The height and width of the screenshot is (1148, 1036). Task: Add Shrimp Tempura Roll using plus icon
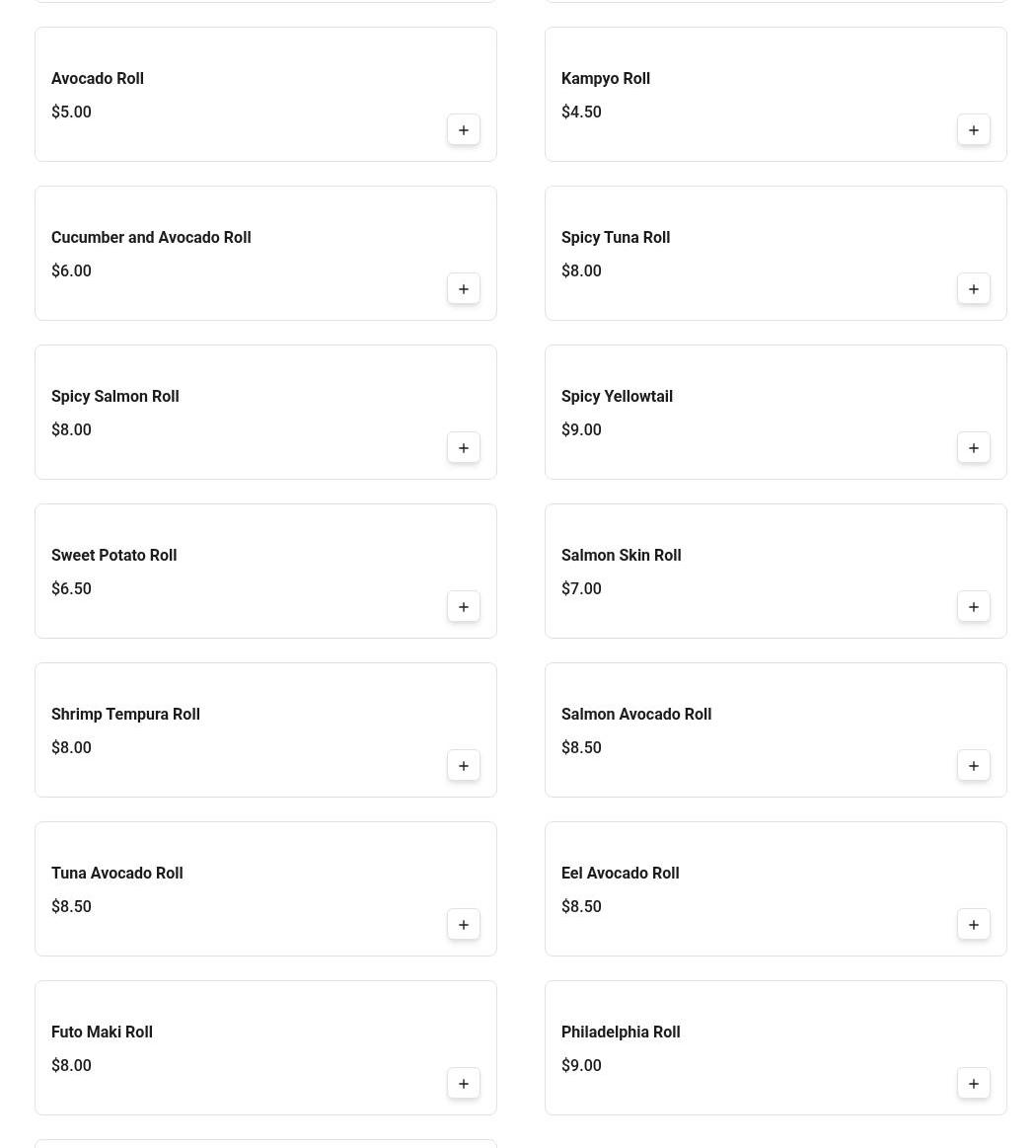pos(464,766)
